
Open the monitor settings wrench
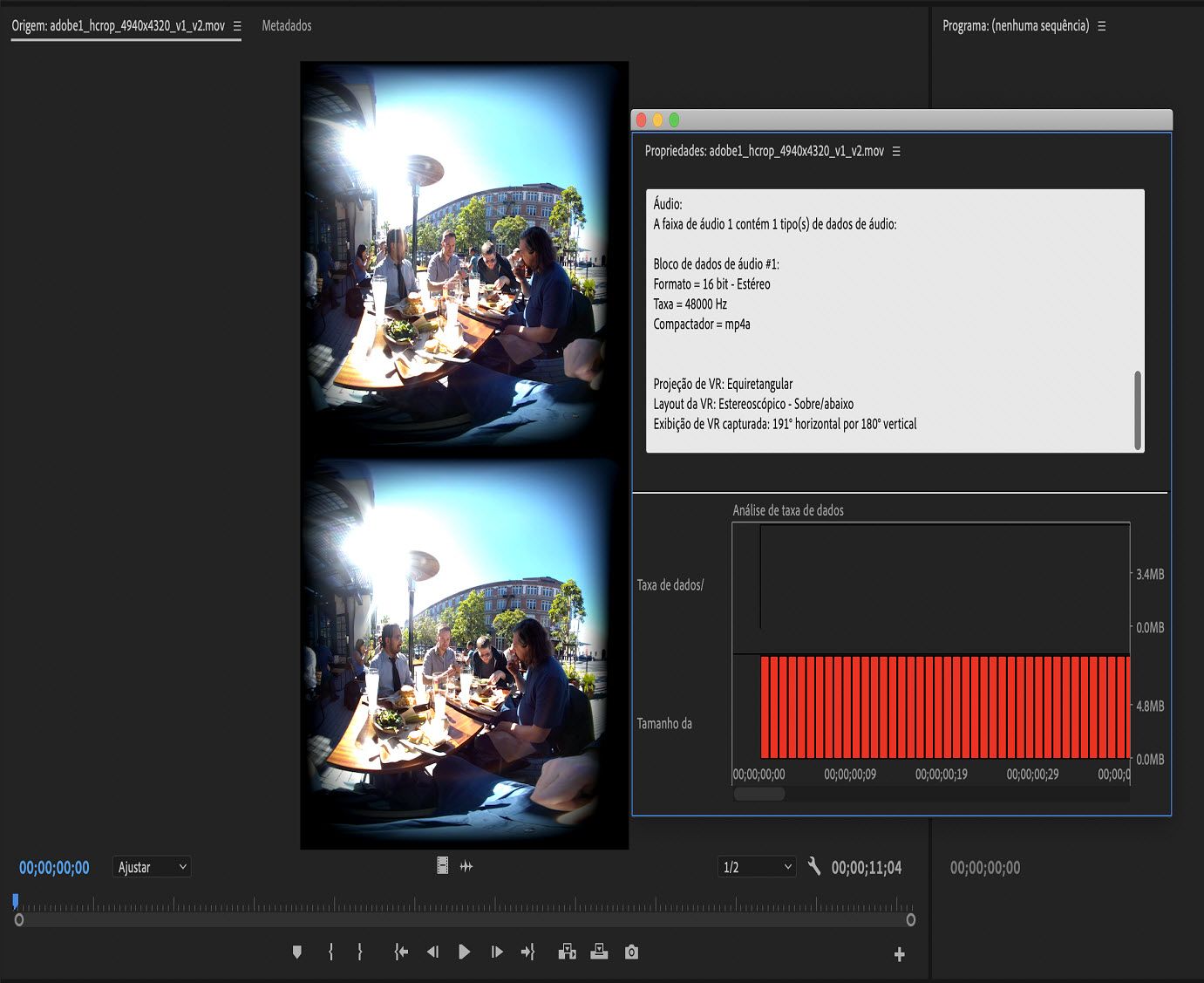(814, 866)
